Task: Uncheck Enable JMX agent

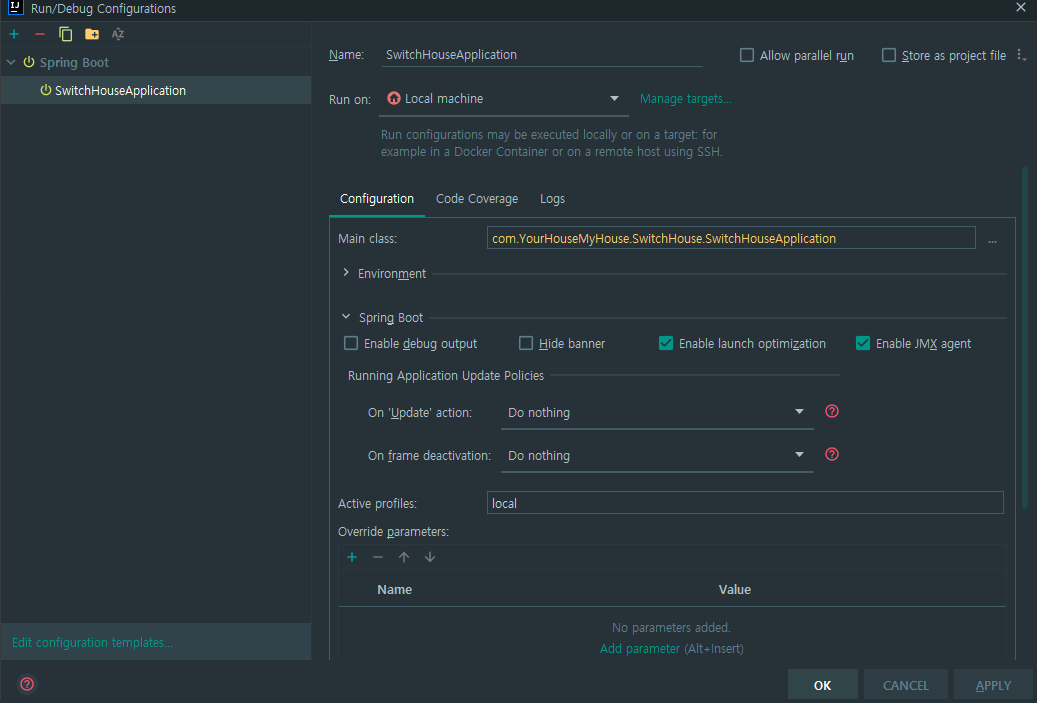Action: (862, 343)
